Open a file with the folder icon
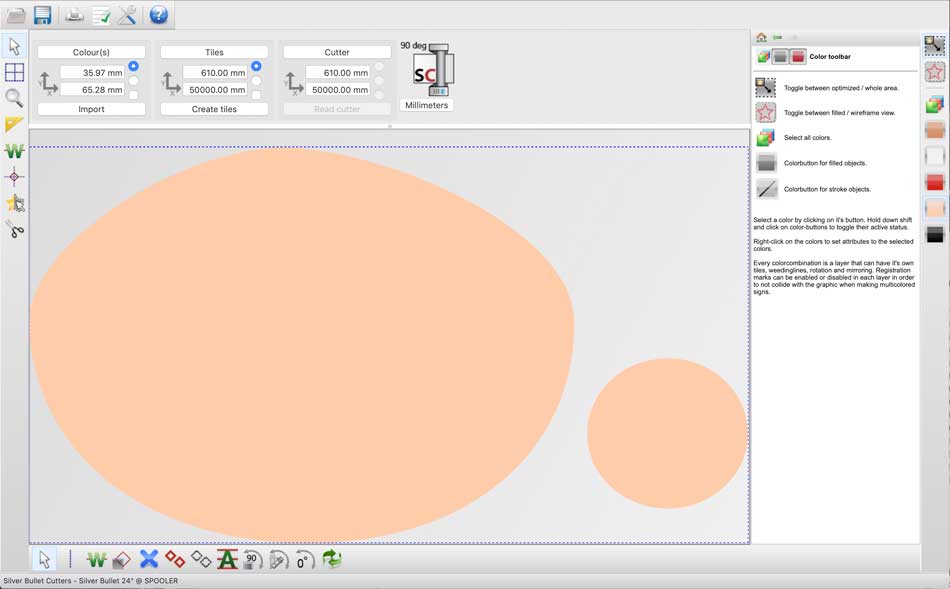 tap(16, 15)
